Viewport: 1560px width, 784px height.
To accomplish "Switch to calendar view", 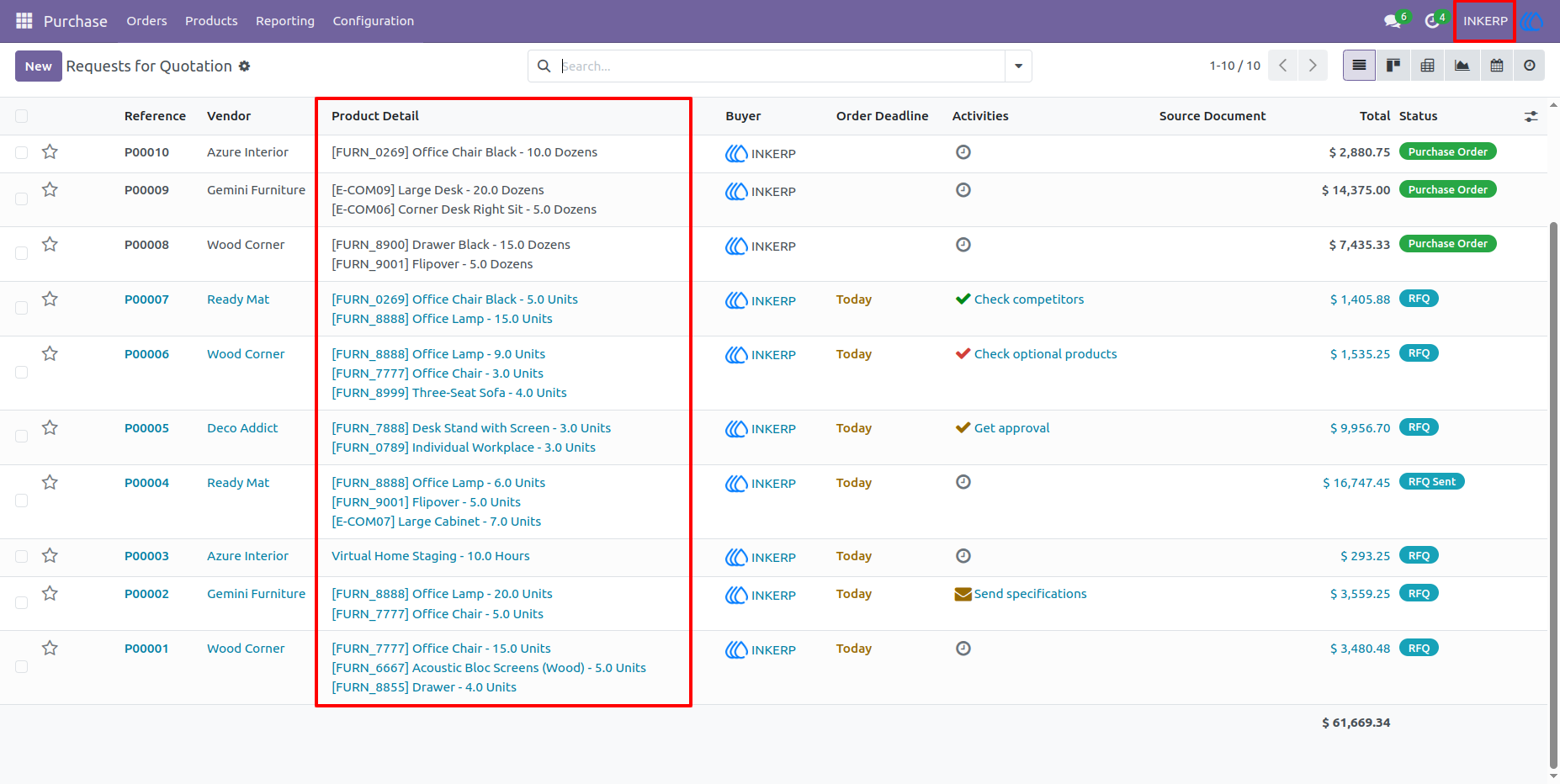I will (1497, 66).
